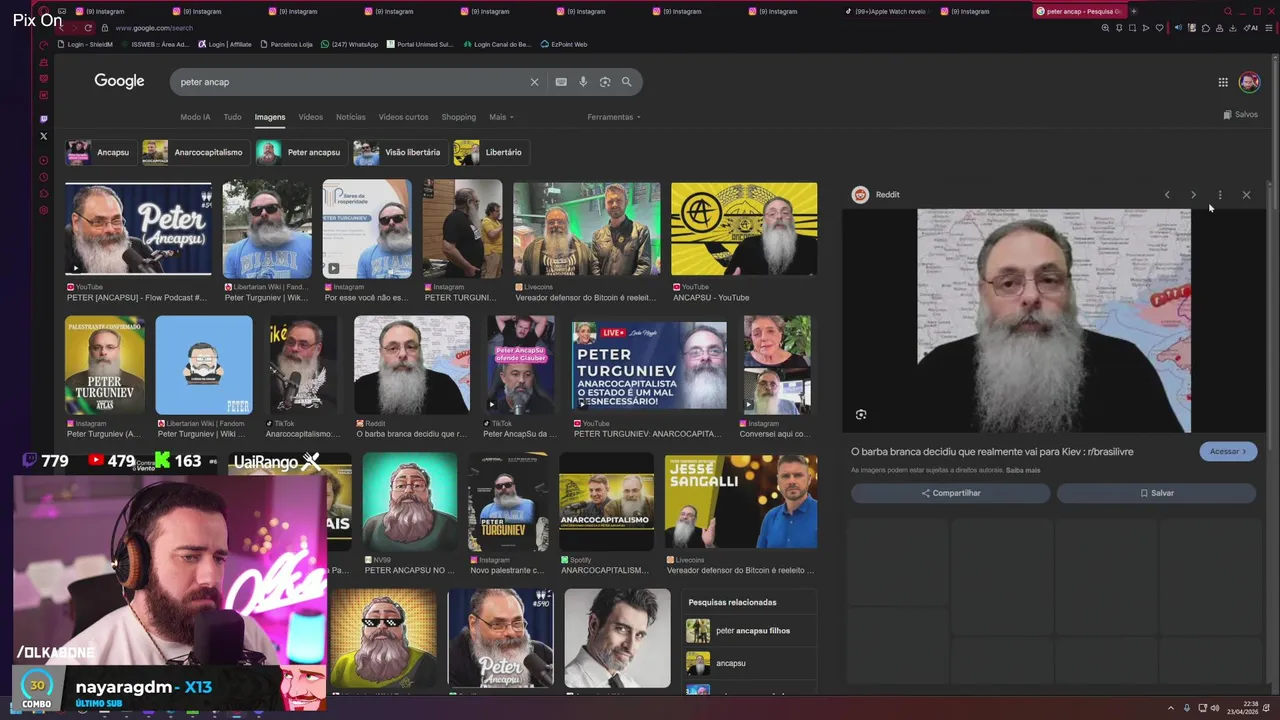Open the Shopping tab
The height and width of the screenshot is (720, 1280).
[x=459, y=117]
